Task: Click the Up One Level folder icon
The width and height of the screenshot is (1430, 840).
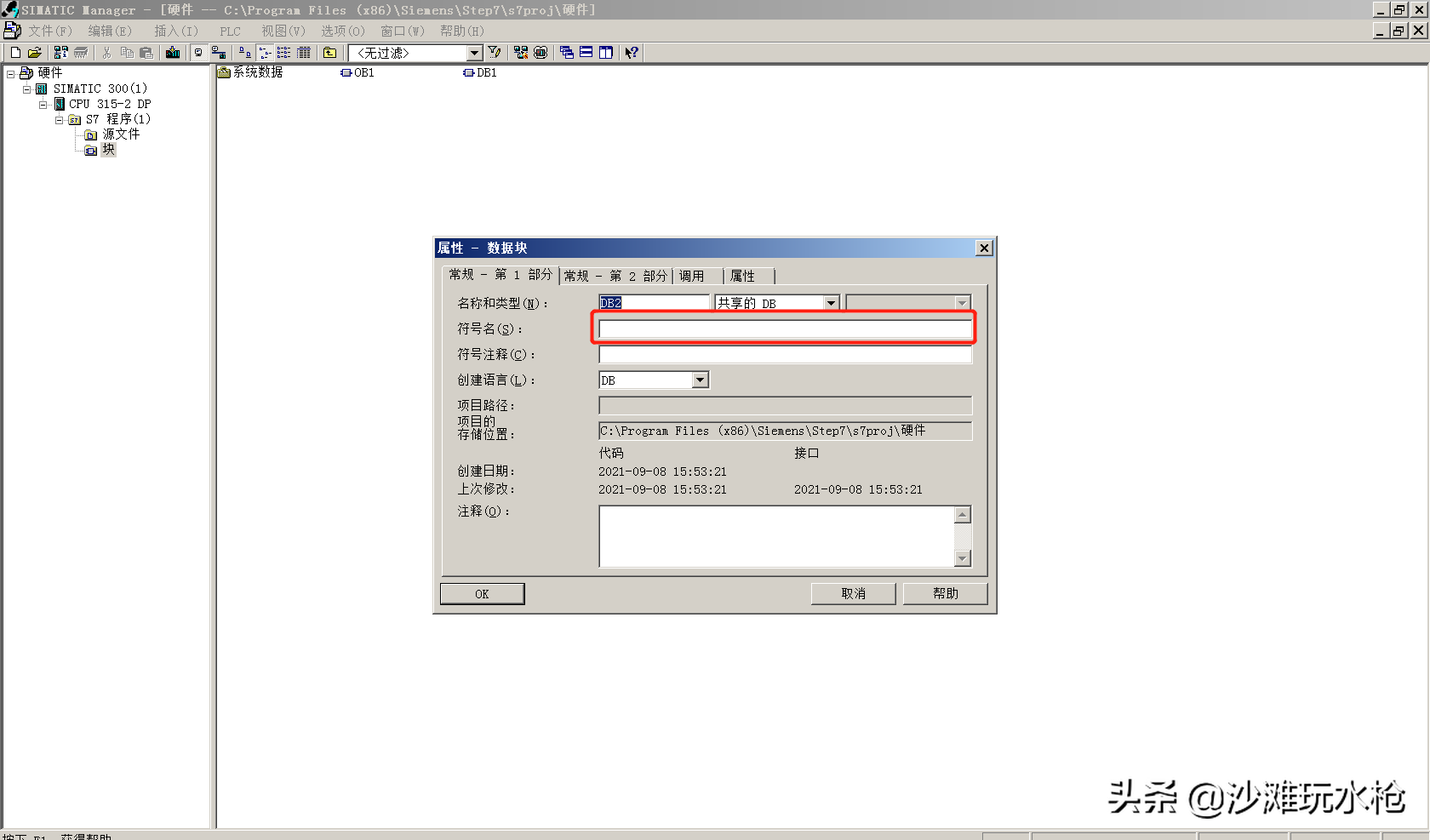Action: click(330, 53)
